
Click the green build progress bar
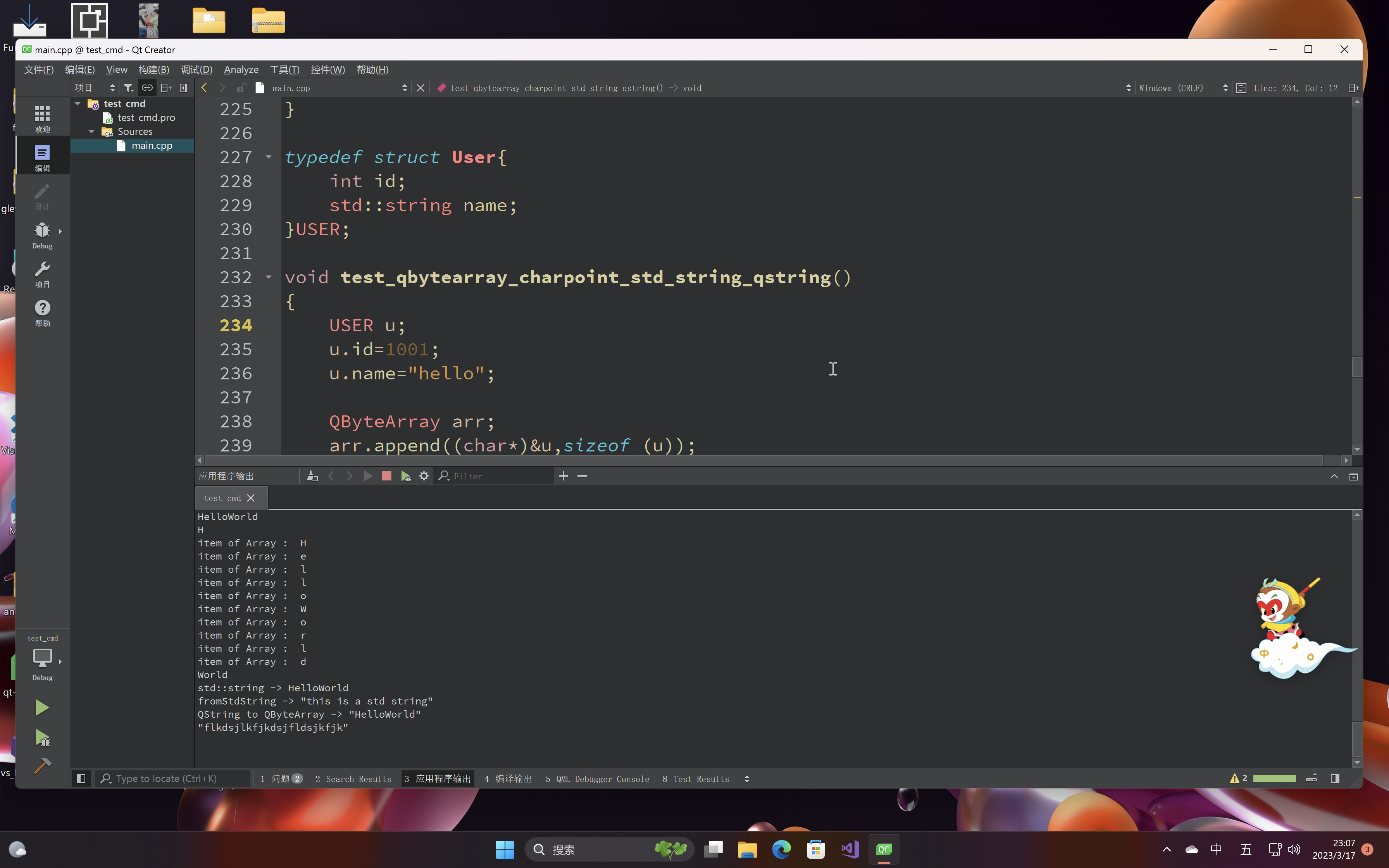pos(1274,778)
